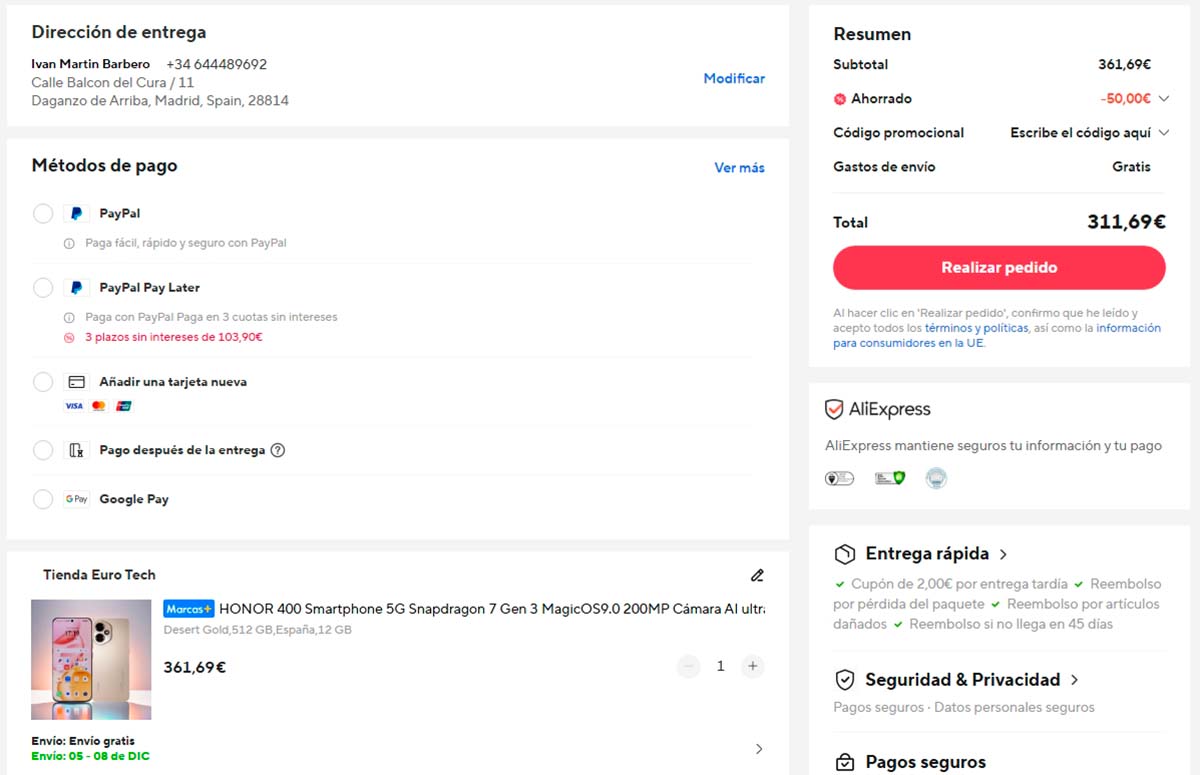Expand the Ahorrado savings details chevron
Image resolution: width=1200 pixels, height=775 pixels.
point(1163,99)
